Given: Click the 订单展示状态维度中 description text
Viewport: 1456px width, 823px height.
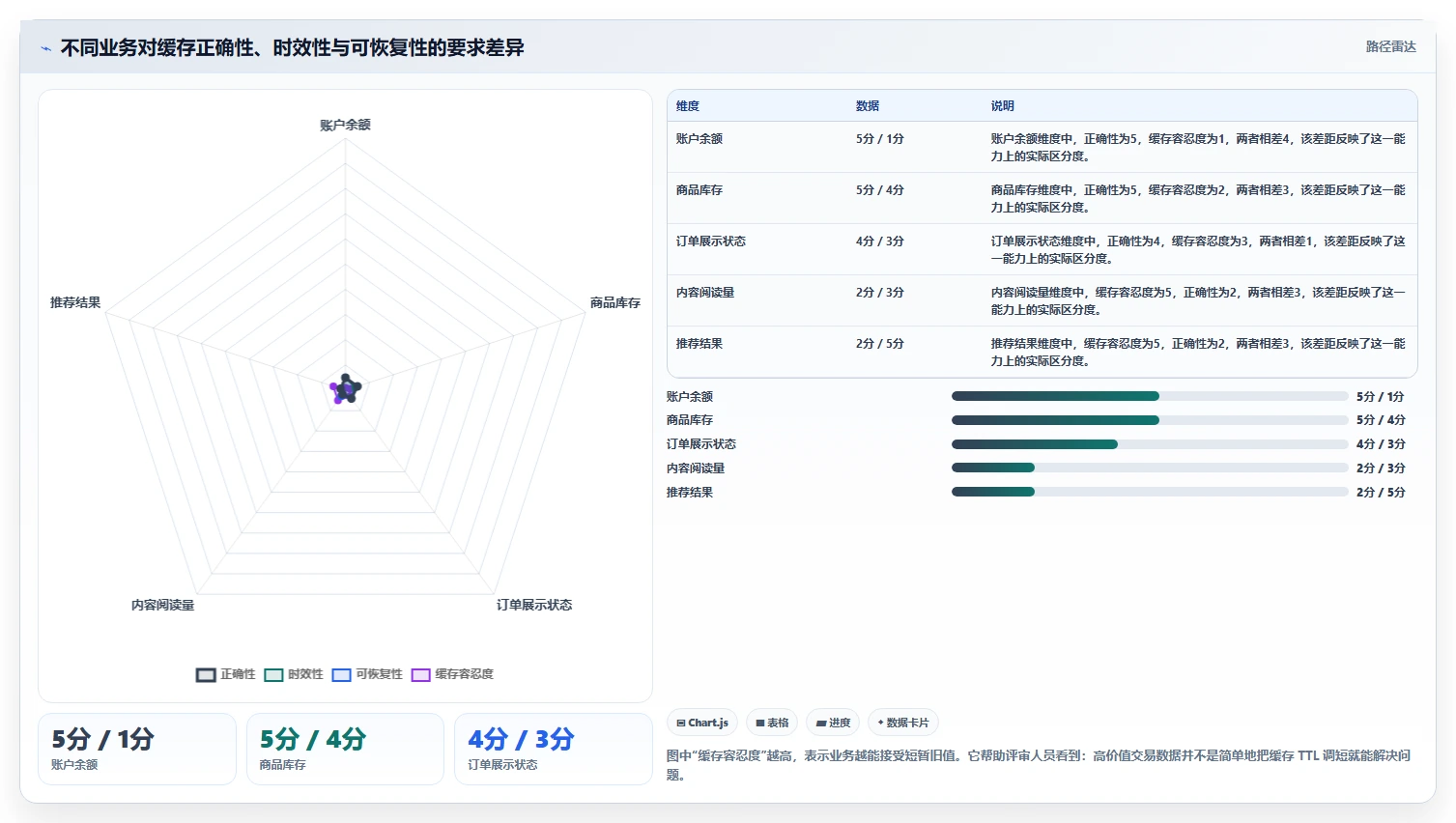Looking at the screenshot, I should [x=1198, y=250].
